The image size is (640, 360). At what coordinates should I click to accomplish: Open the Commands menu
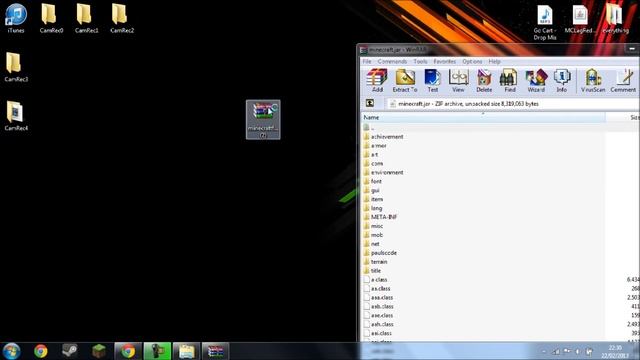tap(392, 62)
